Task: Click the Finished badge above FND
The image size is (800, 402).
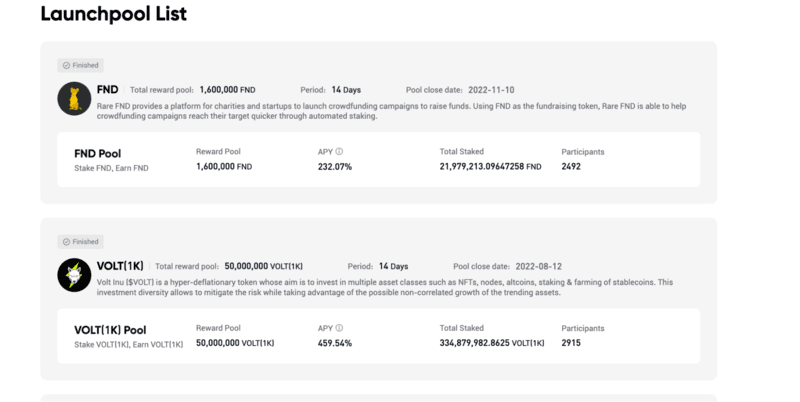Action: pyautogui.click(x=81, y=65)
